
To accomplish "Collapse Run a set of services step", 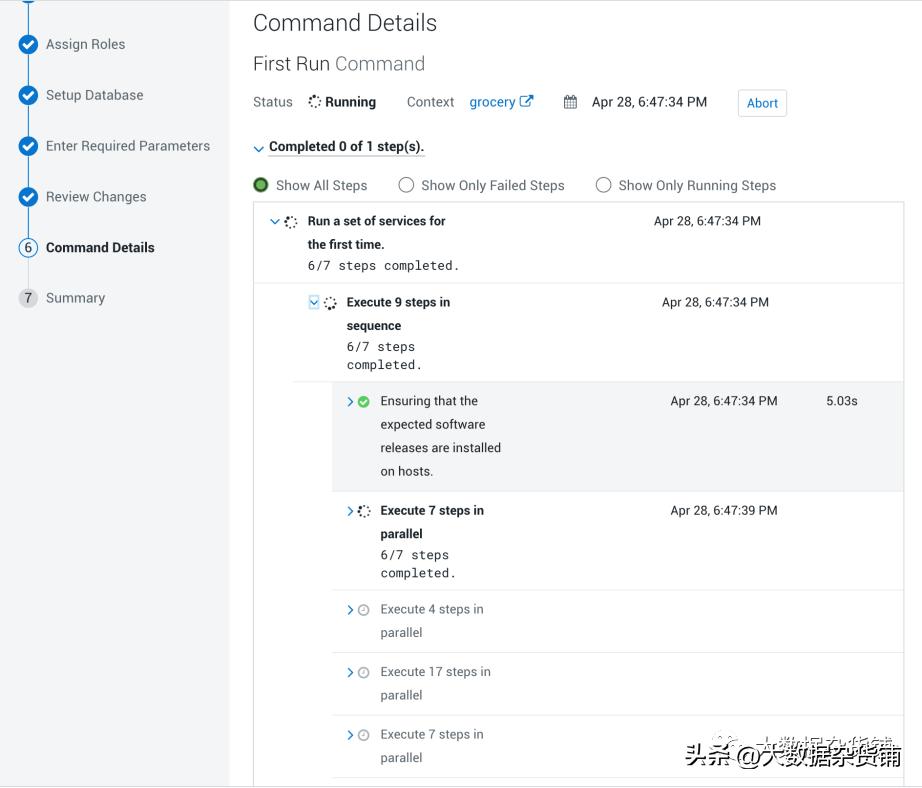I will point(275,222).
